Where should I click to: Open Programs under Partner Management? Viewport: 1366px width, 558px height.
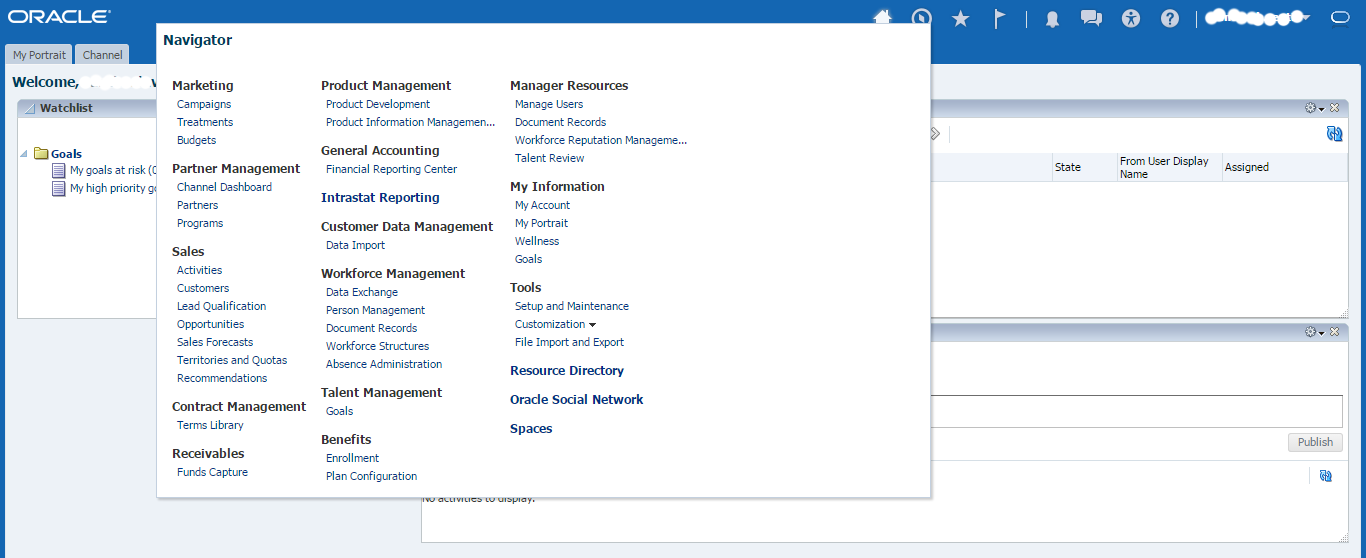tap(200, 223)
